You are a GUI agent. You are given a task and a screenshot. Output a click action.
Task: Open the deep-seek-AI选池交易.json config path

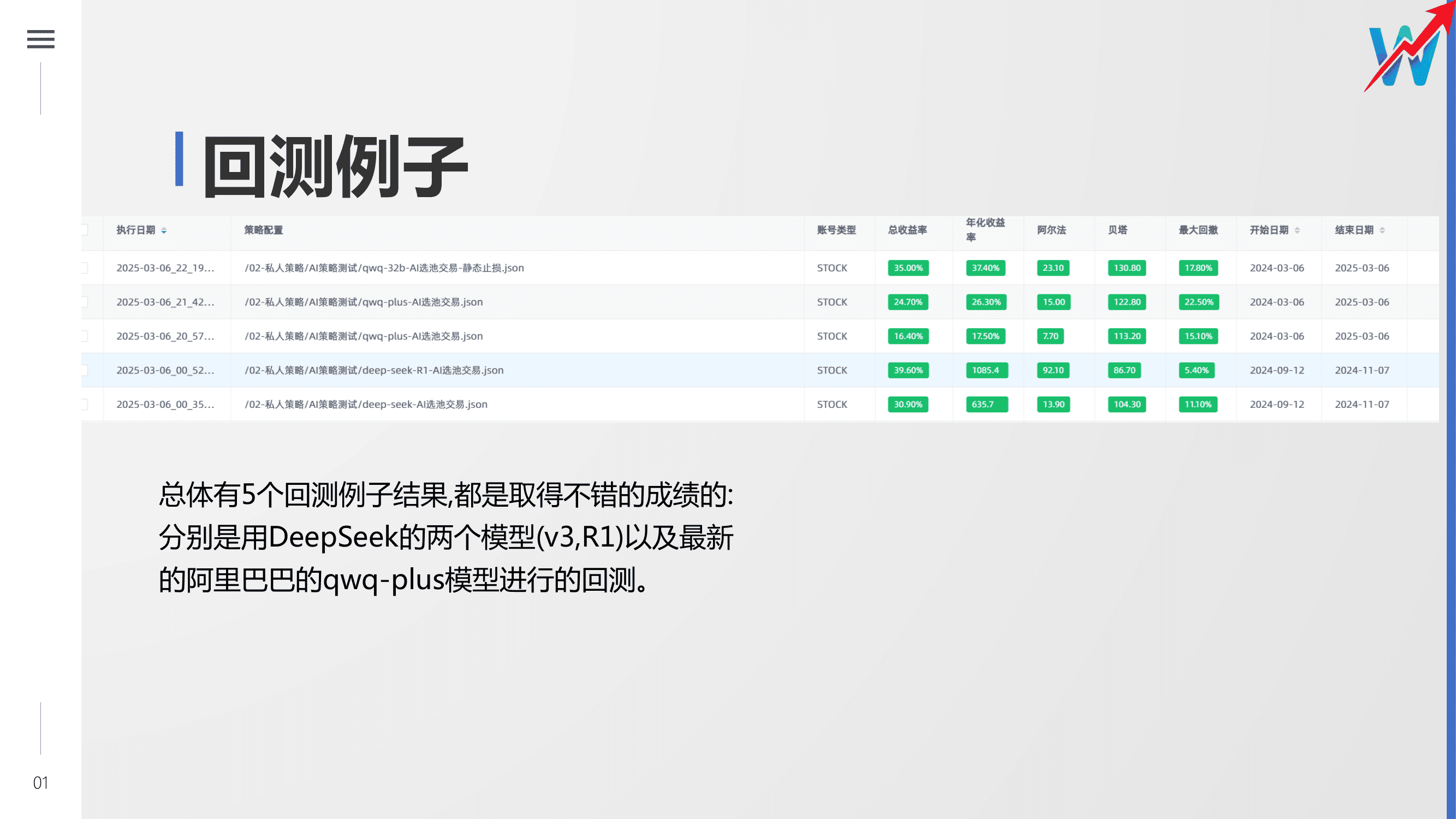pos(366,404)
